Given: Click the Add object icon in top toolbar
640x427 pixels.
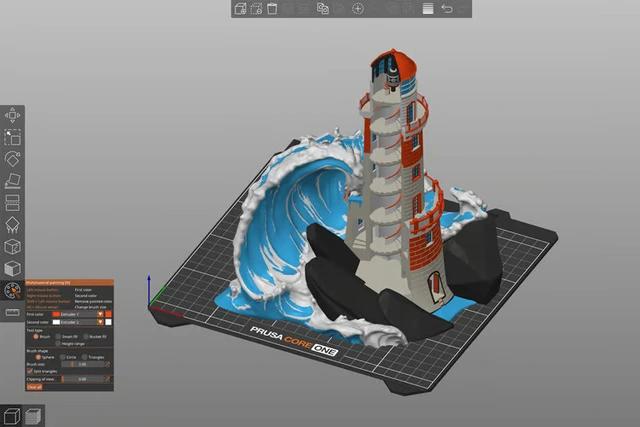Looking at the screenshot, I should tap(240, 9).
